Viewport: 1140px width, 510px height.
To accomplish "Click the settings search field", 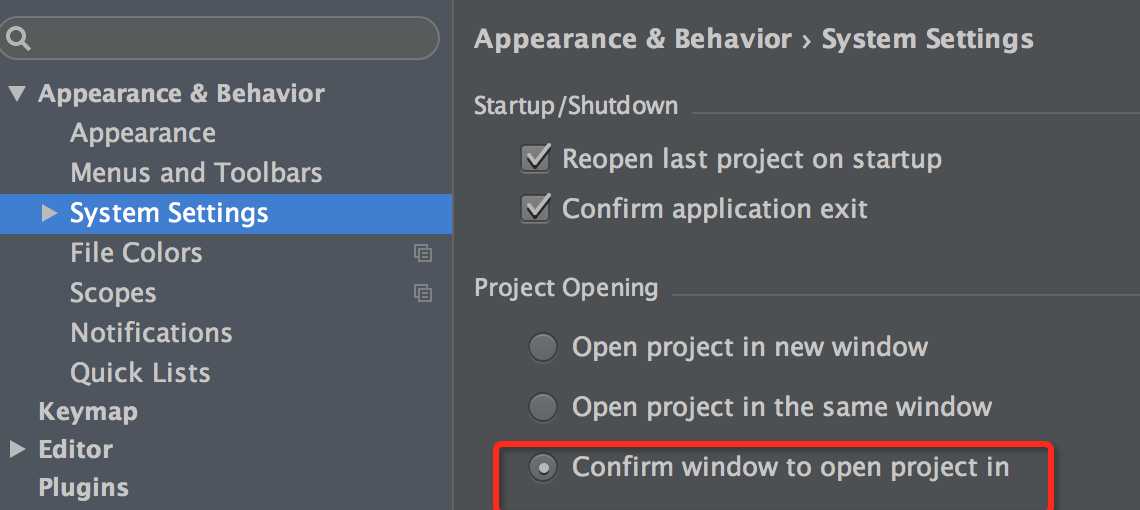I will click(230, 39).
